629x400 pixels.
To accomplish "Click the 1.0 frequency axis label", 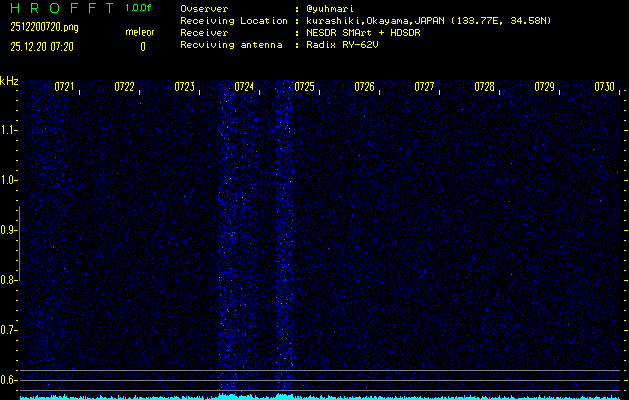I will click(8, 180).
